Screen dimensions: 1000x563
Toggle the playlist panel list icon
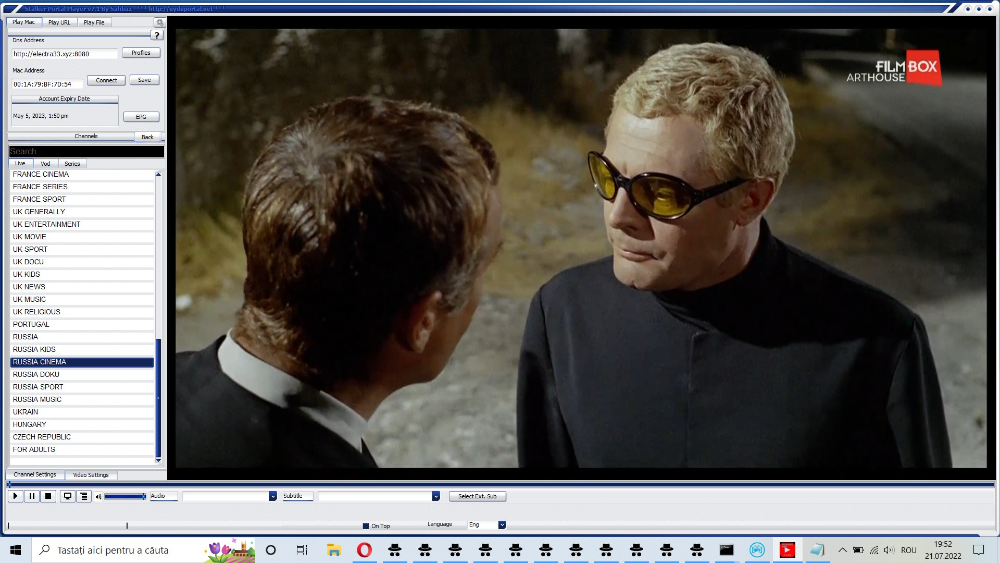(84, 496)
